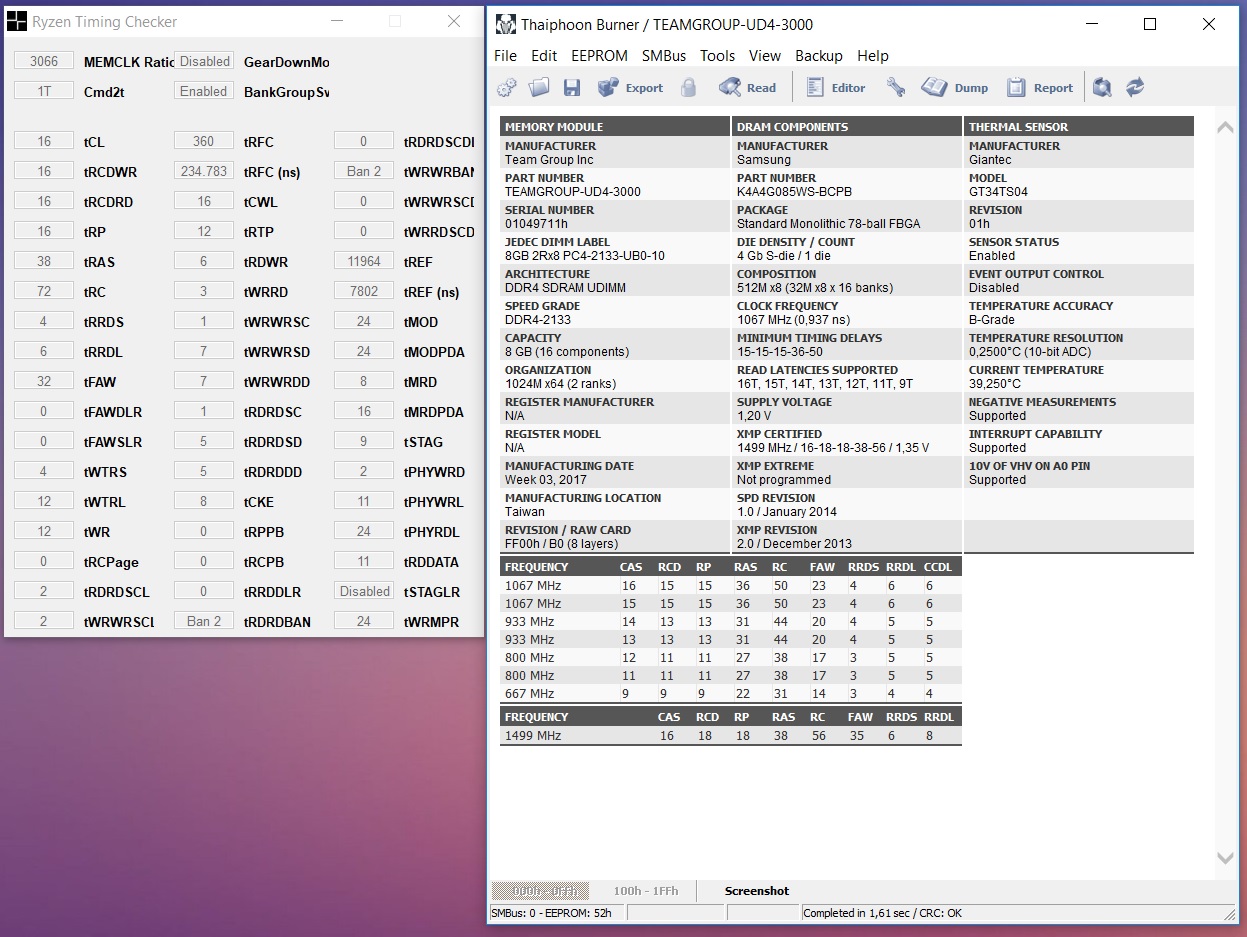Open the Backup menu
Screen dimensions: 1247x937
(819, 56)
